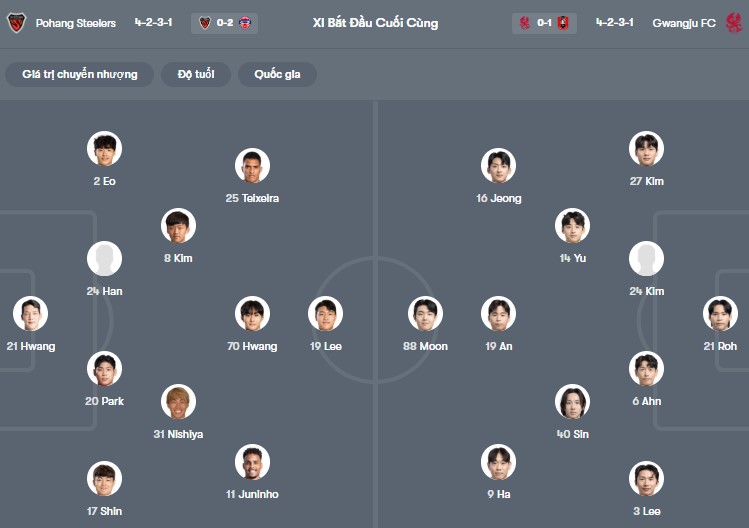
Task: Click the 2 Eo player avatar
Action: click(x=105, y=149)
